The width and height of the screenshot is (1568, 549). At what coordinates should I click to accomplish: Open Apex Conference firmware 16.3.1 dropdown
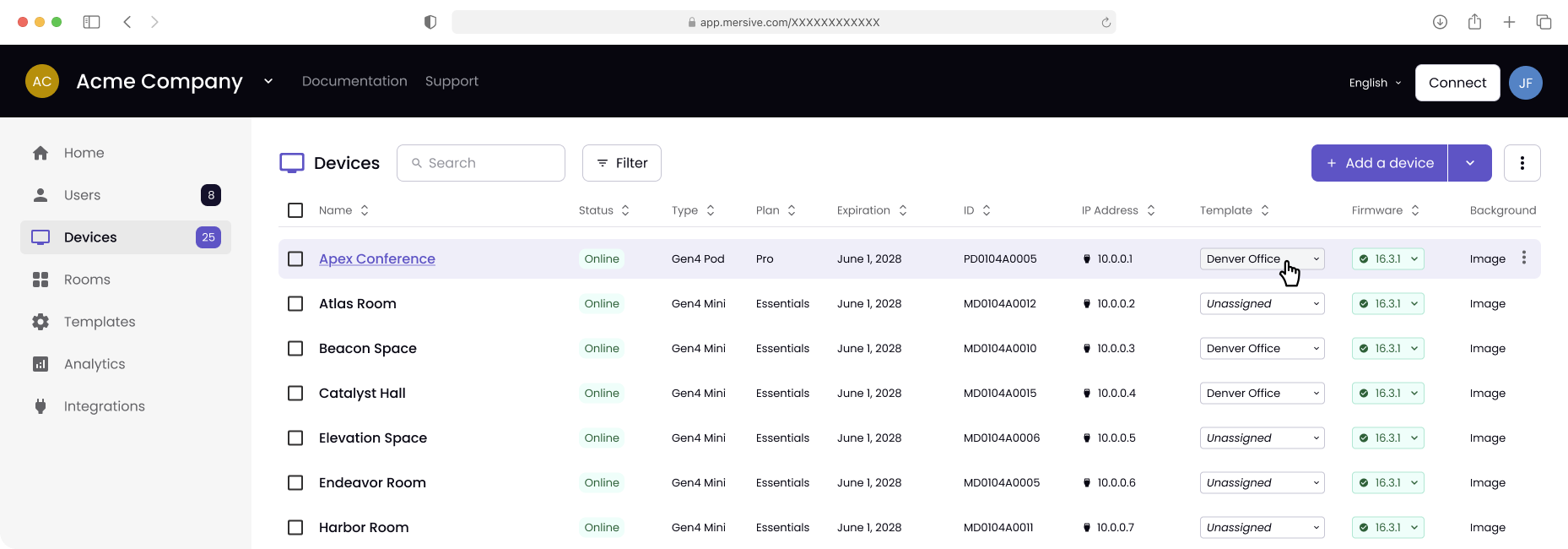(1388, 258)
